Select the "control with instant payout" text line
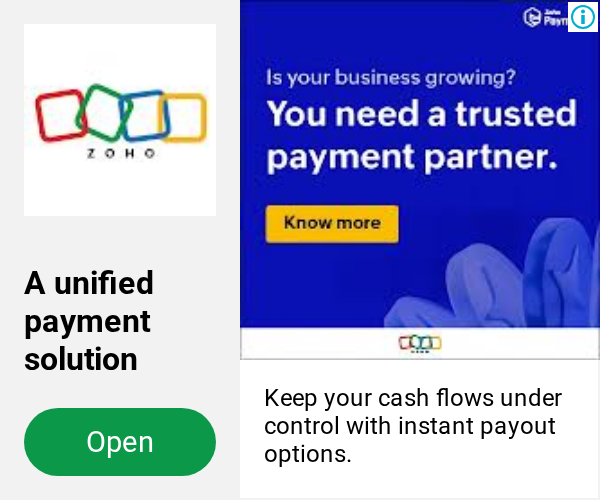600x500 pixels. 409,426
